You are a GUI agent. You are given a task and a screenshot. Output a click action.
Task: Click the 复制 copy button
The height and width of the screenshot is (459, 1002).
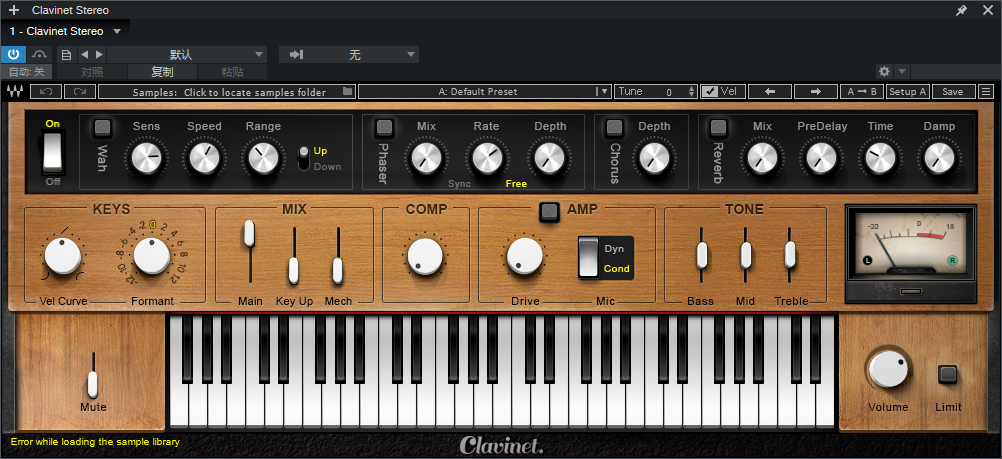pyautogui.click(x=162, y=72)
